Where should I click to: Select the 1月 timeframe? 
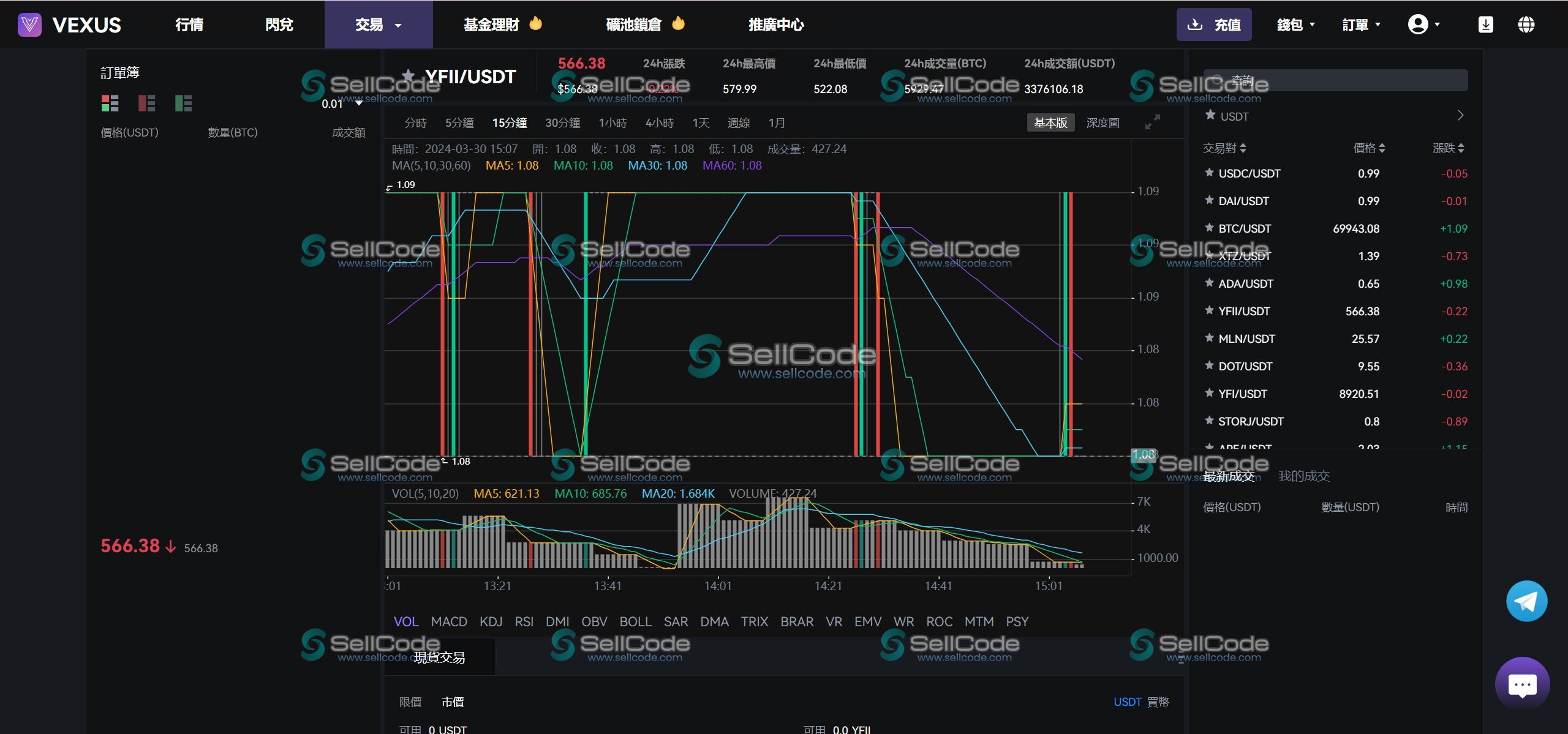coord(777,123)
